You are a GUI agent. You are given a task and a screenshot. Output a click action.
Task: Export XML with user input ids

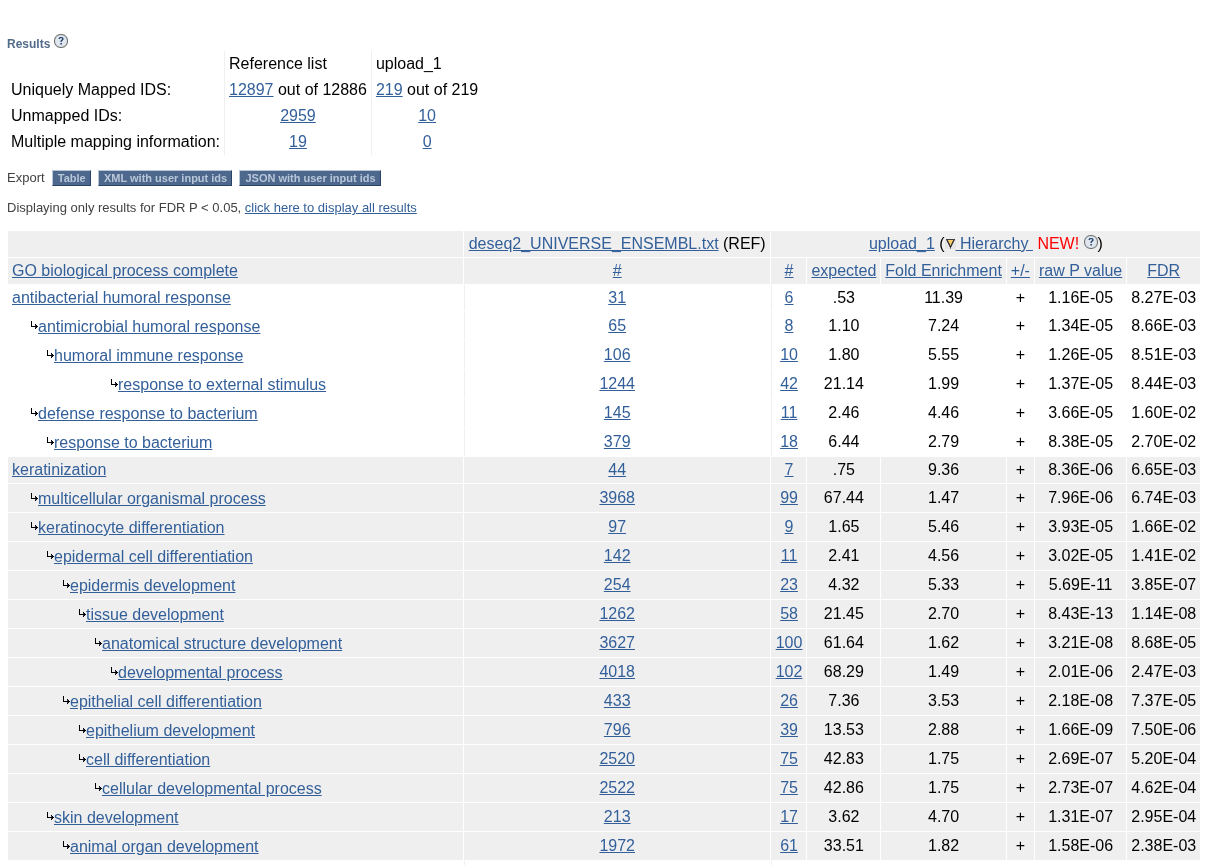point(165,177)
